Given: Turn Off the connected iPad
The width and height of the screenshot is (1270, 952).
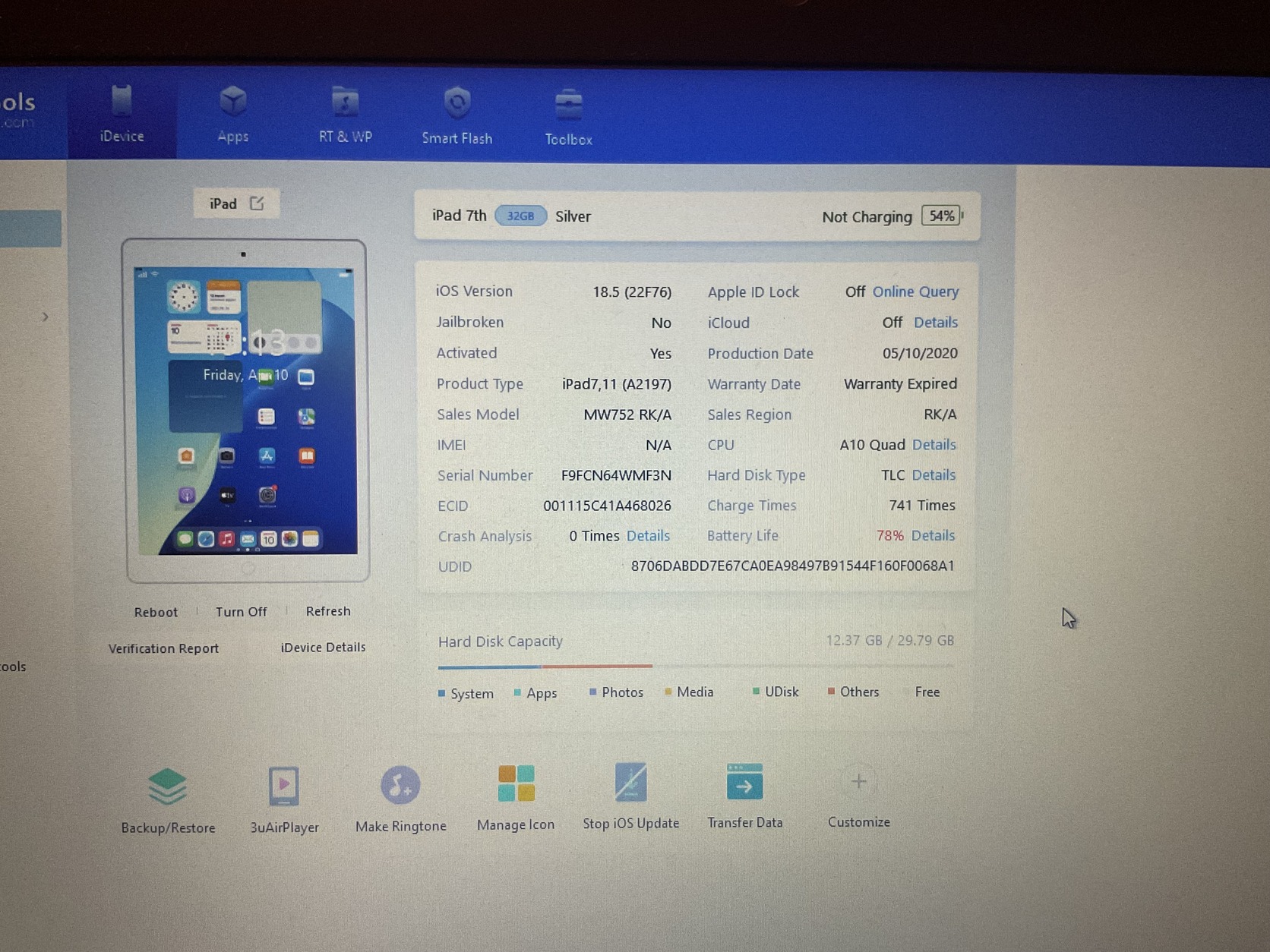Looking at the screenshot, I should click(241, 611).
